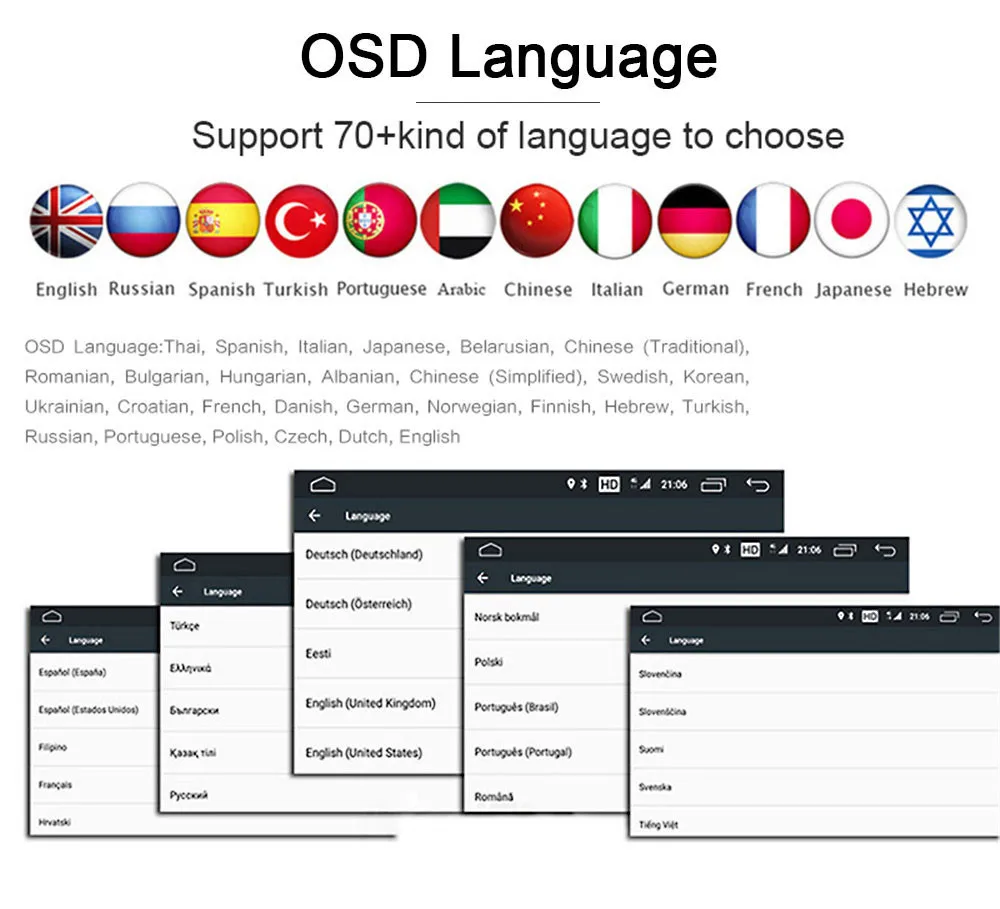1000x909 pixels.
Task: Click the Russian flag icon
Action: coord(143,220)
